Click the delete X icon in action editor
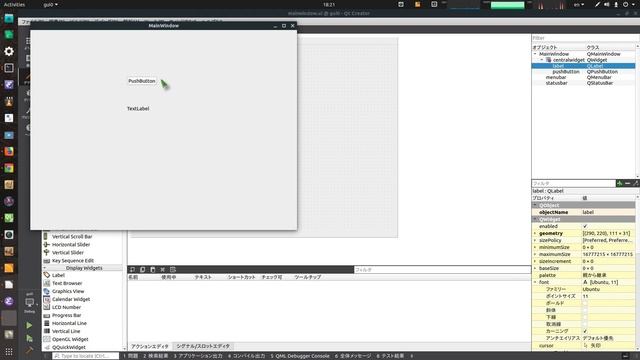Screen dimensions: 640x360 pyautogui.click(x=162, y=269)
